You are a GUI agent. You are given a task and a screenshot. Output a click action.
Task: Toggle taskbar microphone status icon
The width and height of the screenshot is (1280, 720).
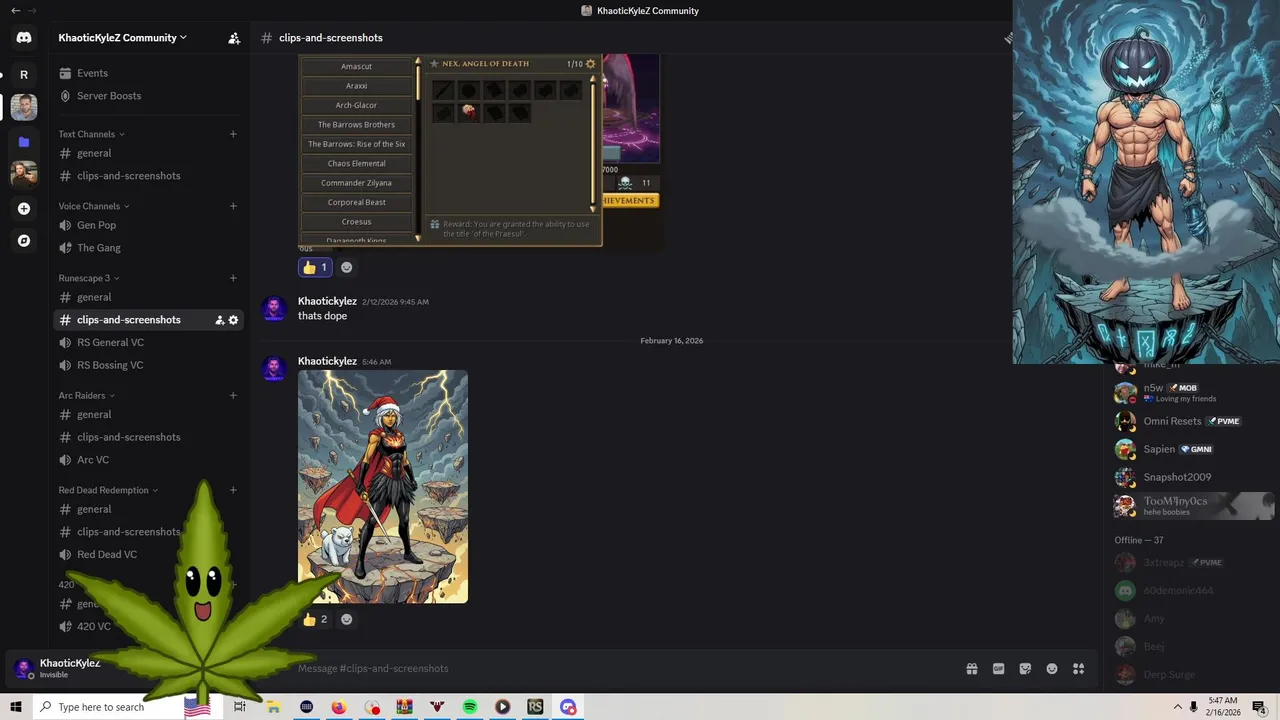coord(1193,707)
